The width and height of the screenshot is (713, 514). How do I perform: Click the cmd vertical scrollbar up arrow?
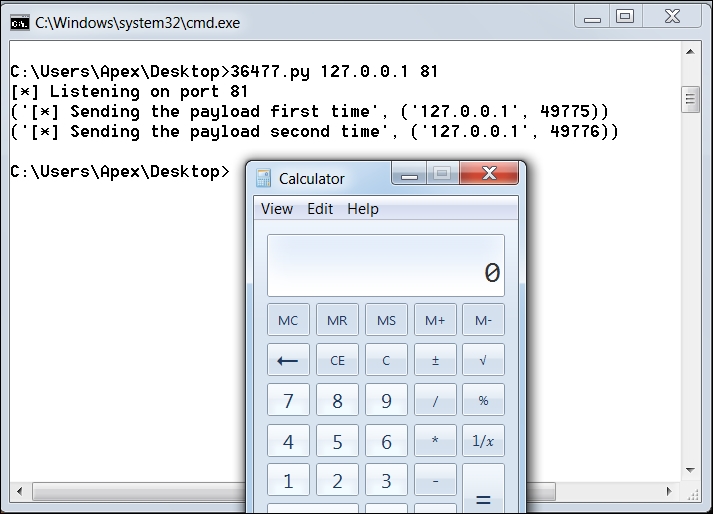click(690, 51)
